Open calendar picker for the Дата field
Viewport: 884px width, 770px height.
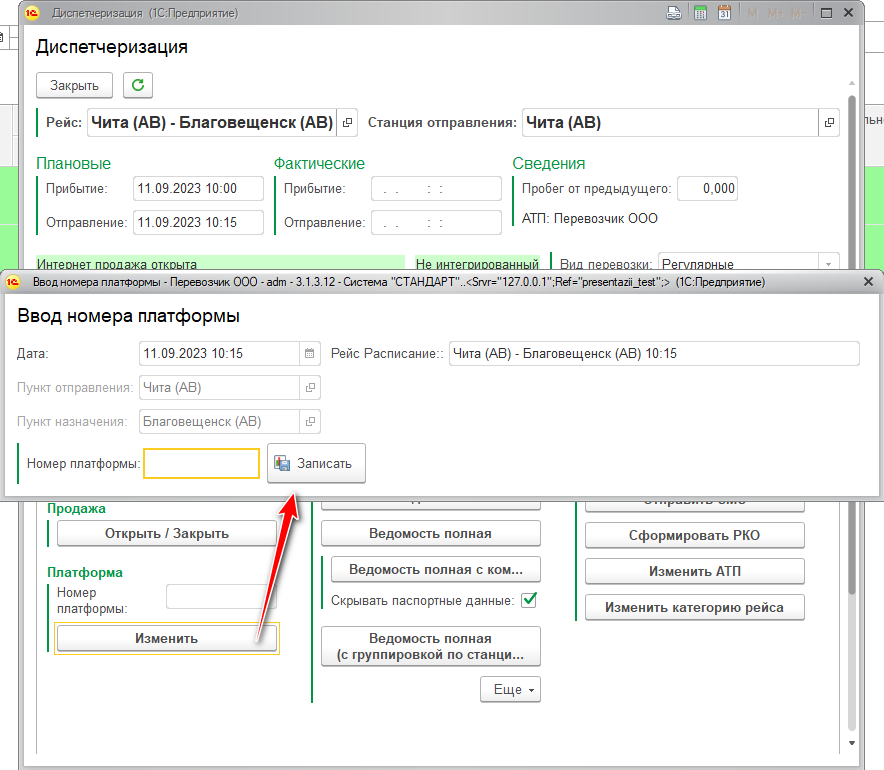point(310,354)
